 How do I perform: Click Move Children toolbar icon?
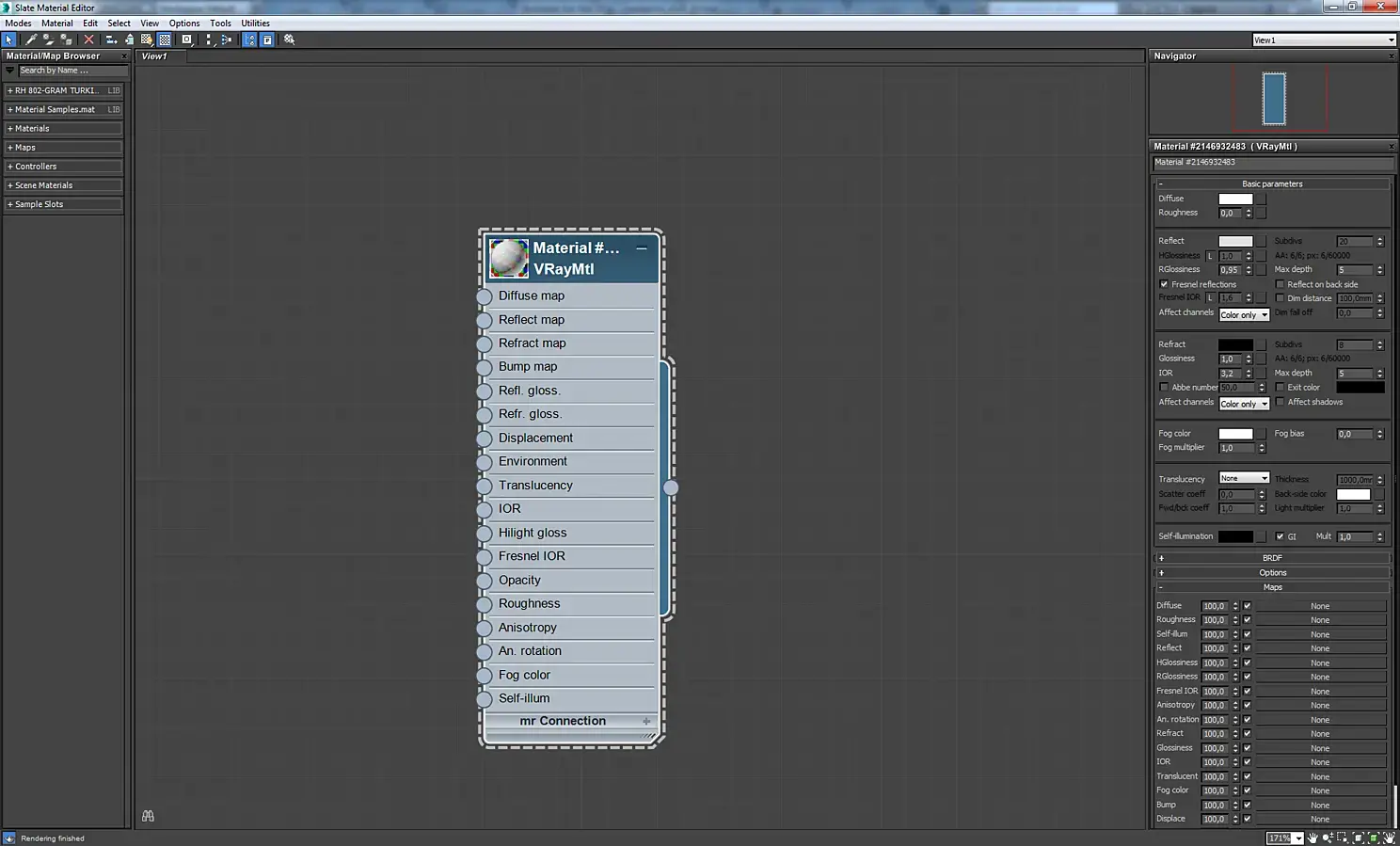[x=111, y=40]
